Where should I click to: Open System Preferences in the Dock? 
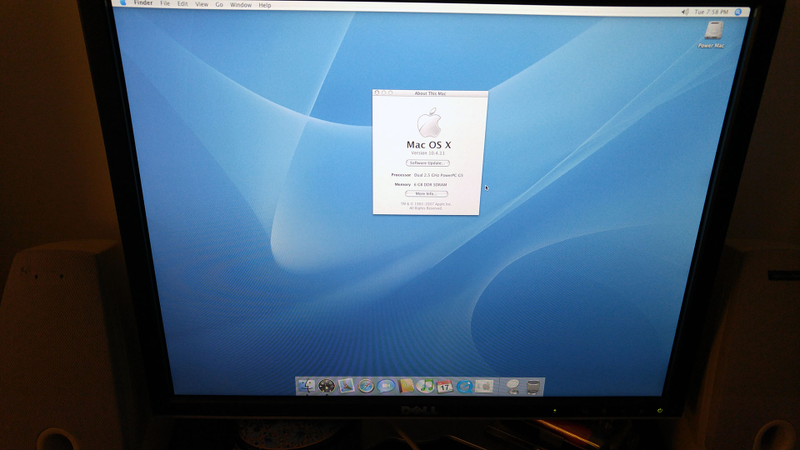tap(484, 386)
